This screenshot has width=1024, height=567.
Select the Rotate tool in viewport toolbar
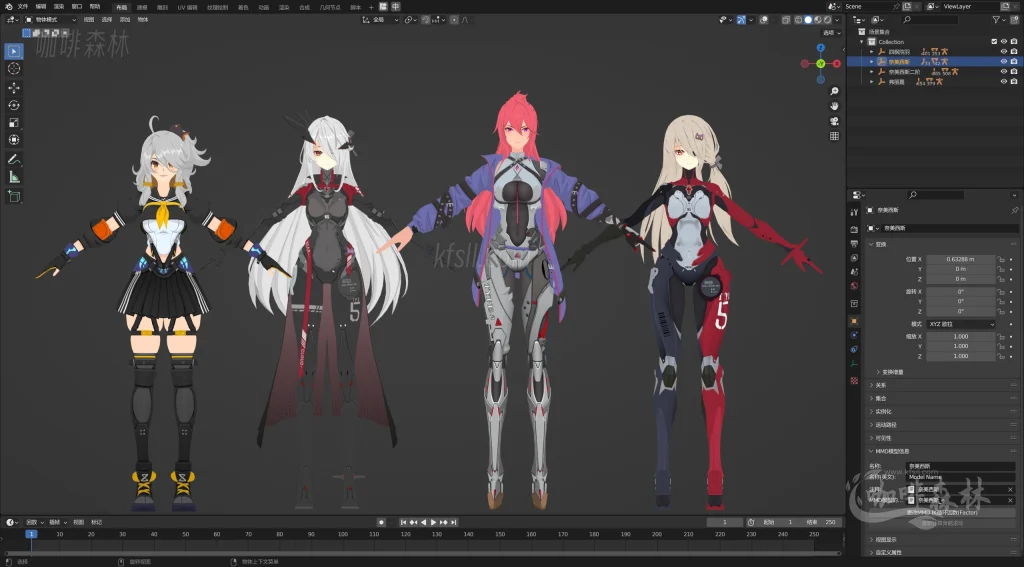[13, 105]
